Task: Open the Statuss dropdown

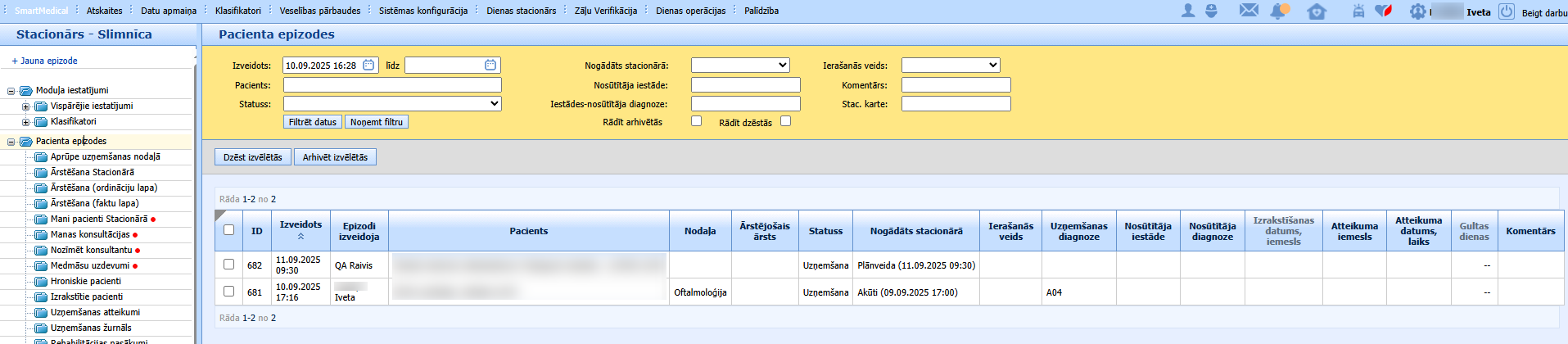Action: pos(392,104)
